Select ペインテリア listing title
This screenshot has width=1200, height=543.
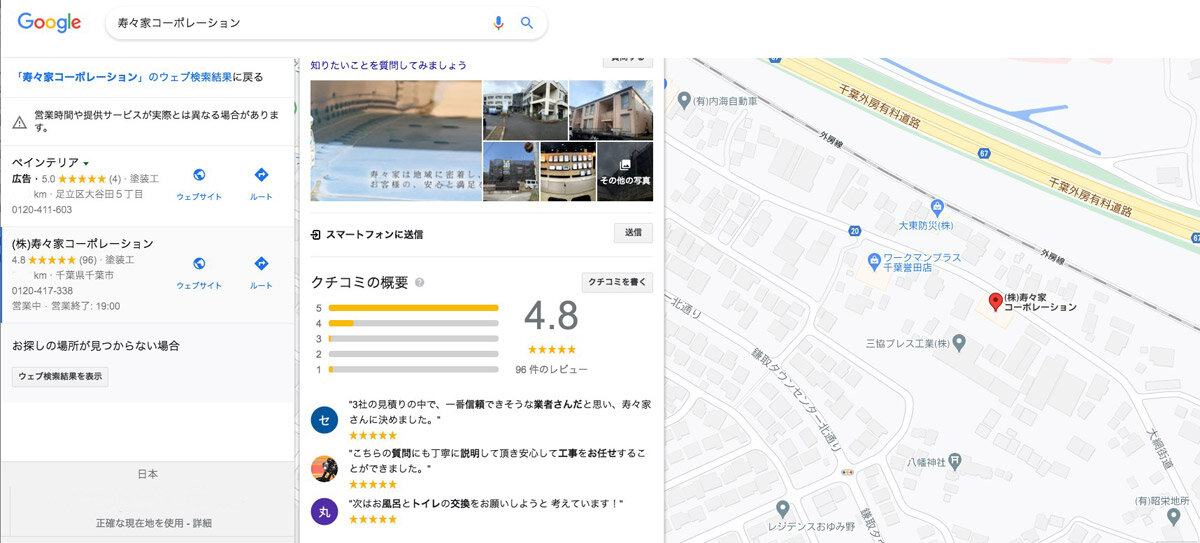click(45, 162)
